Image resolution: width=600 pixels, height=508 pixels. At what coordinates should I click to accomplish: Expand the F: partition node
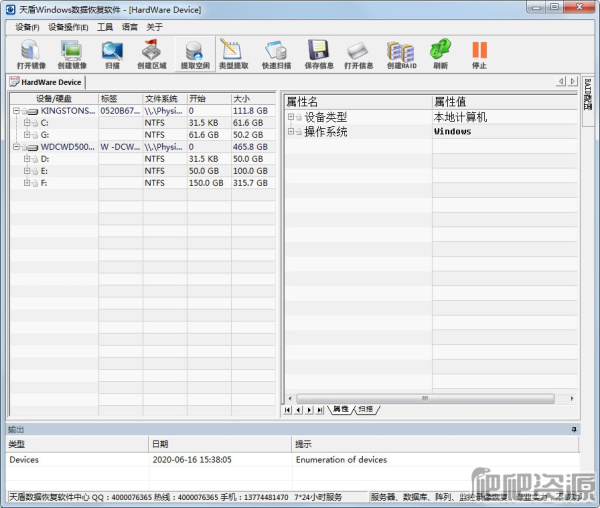27,183
